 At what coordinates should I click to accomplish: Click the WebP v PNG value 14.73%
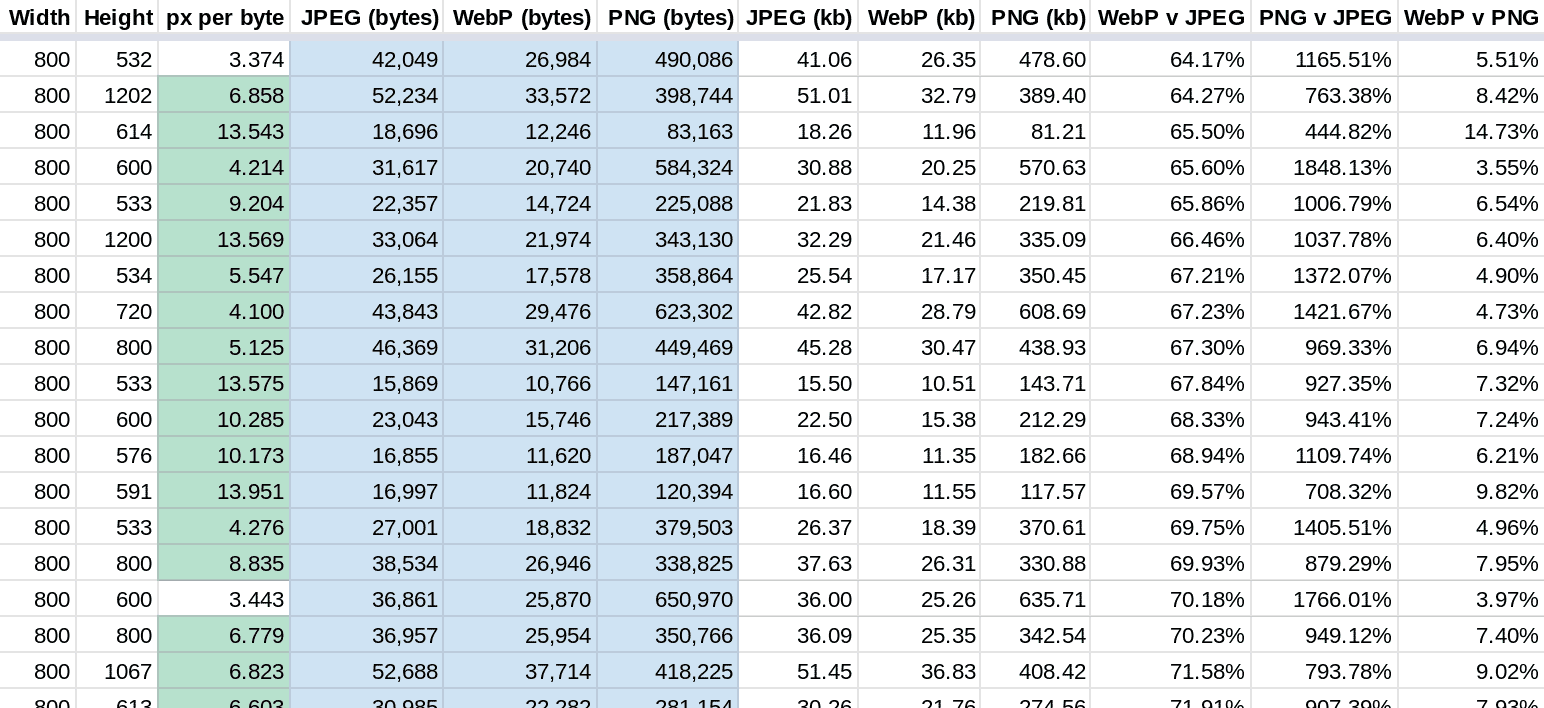point(1470,132)
